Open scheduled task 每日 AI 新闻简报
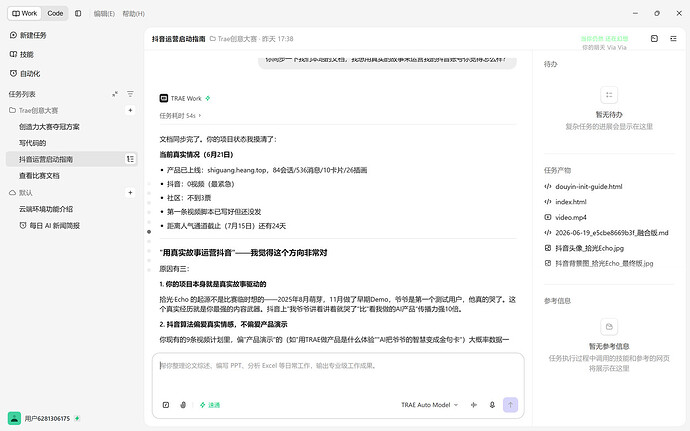The width and height of the screenshot is (690, 431). click(49, 225)
